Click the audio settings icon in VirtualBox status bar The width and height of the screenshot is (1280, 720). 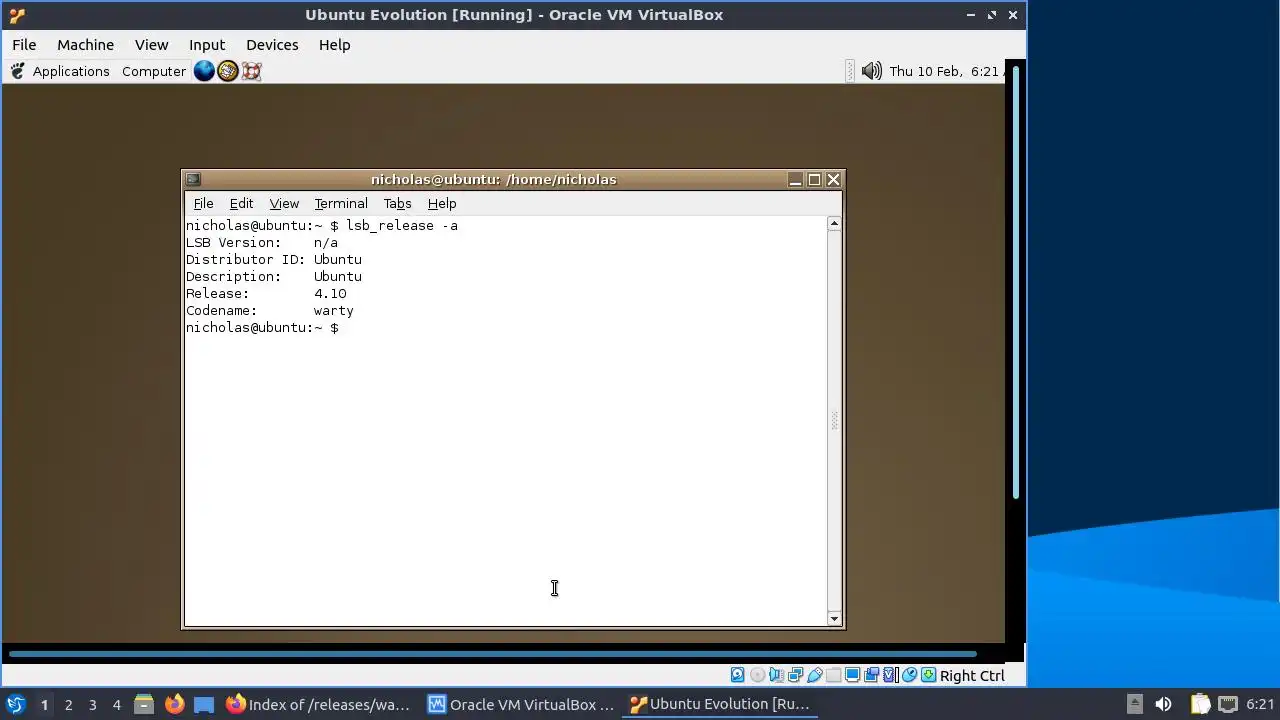point(776,675)
